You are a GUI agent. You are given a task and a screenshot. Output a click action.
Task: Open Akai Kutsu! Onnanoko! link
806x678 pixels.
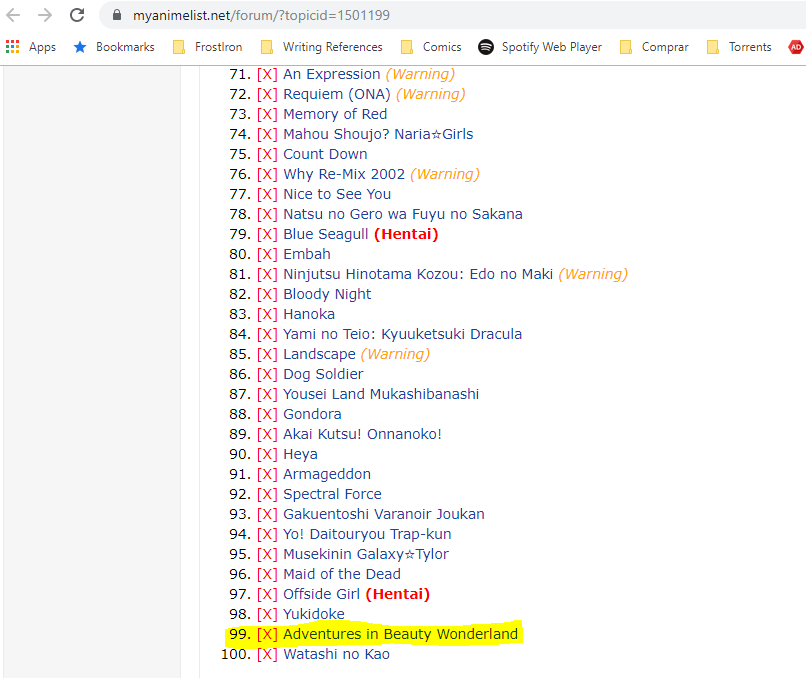pos(362,434)
